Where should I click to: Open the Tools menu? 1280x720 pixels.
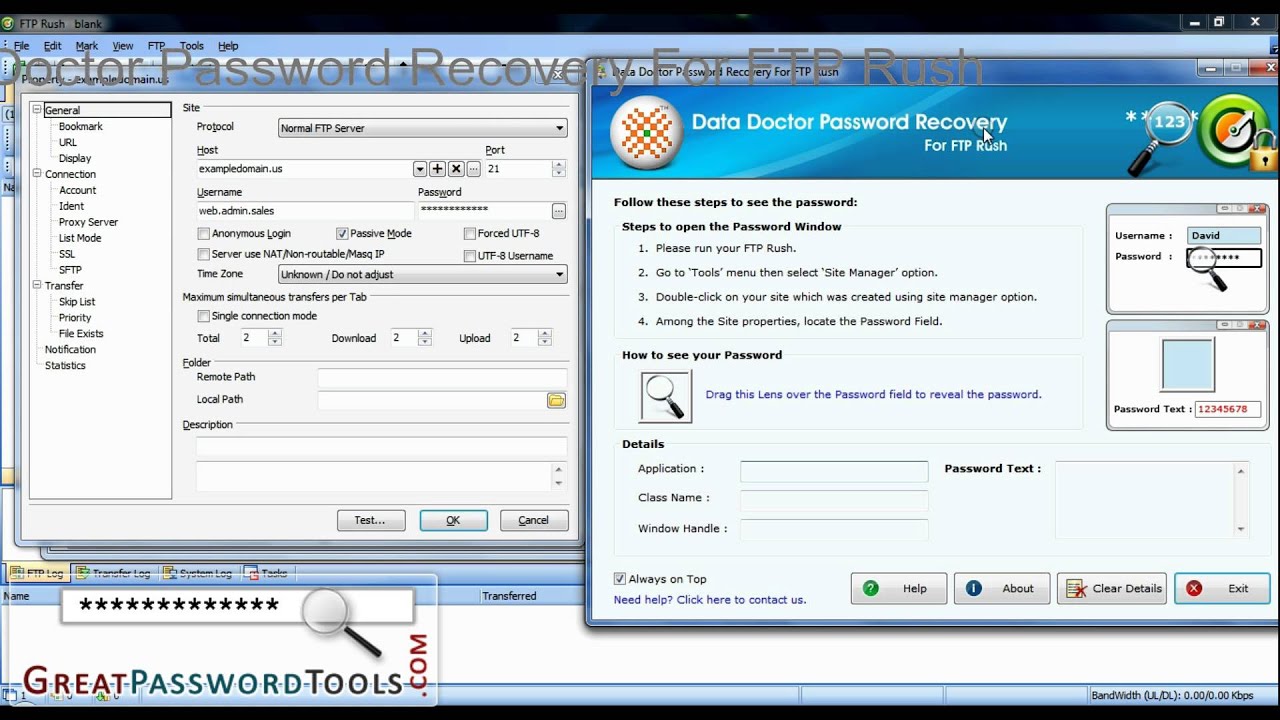(192, 46)
